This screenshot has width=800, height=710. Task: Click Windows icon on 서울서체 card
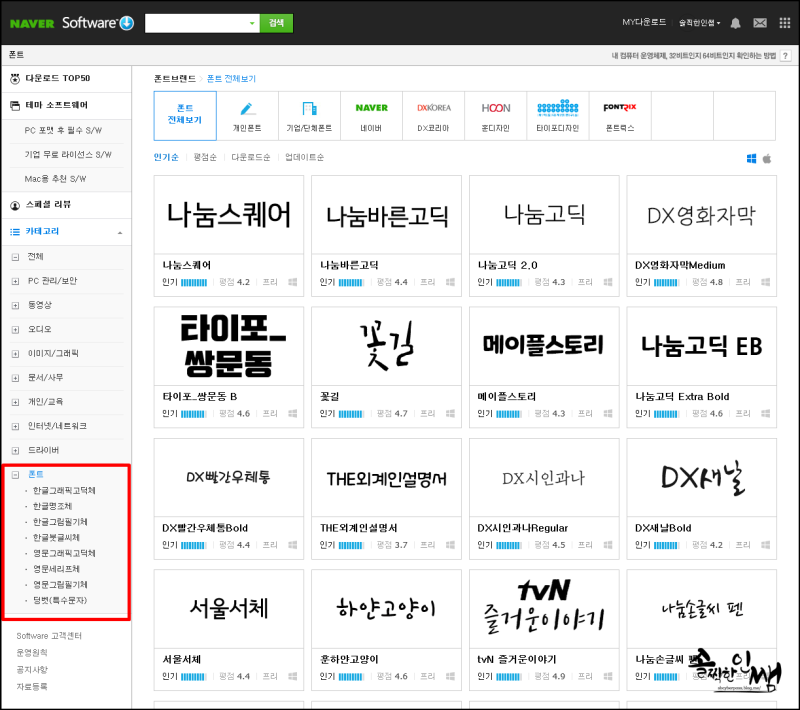point(292,676)
